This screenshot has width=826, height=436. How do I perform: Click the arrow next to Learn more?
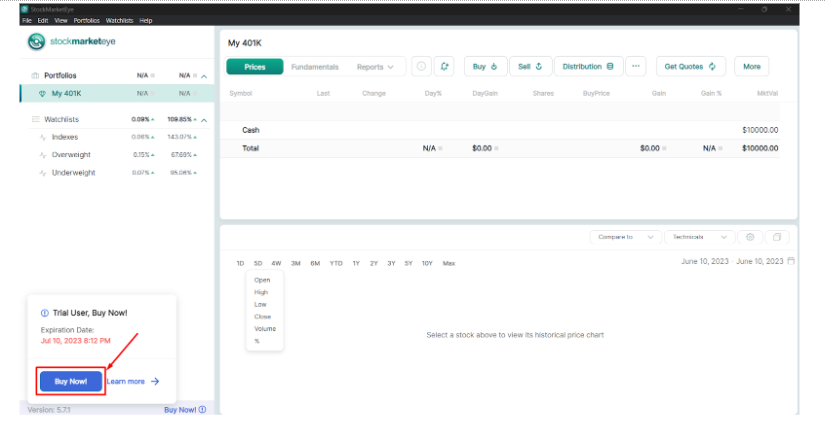(155, 381)
